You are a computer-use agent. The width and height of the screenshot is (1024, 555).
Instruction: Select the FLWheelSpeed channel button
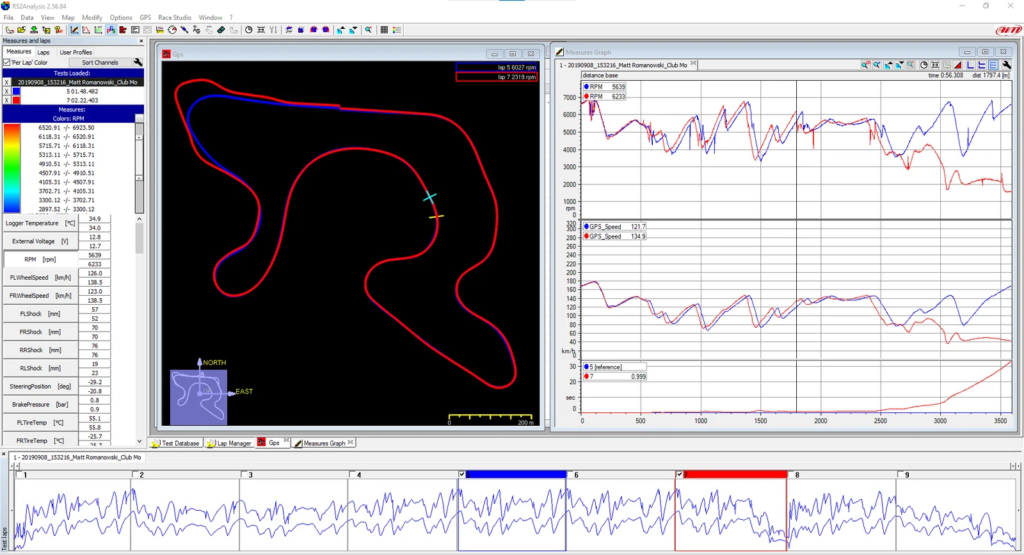coord(40,278)
